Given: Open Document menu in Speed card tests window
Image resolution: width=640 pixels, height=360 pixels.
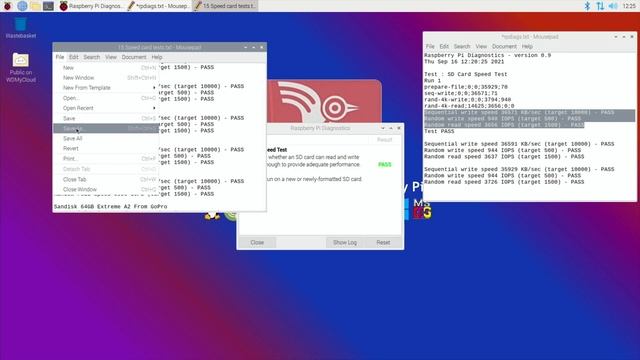Looking at the screenshot, I should point(134,57).
